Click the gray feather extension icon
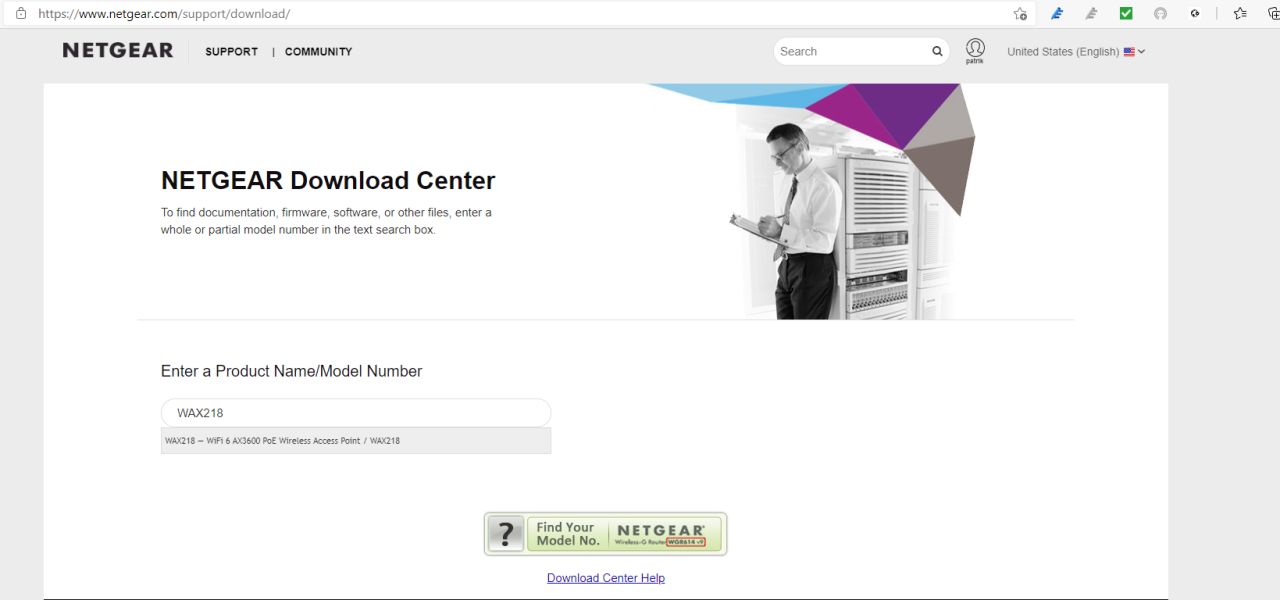The width and height of the screenshot is (1280, 600). click(x=1092, y=14)
